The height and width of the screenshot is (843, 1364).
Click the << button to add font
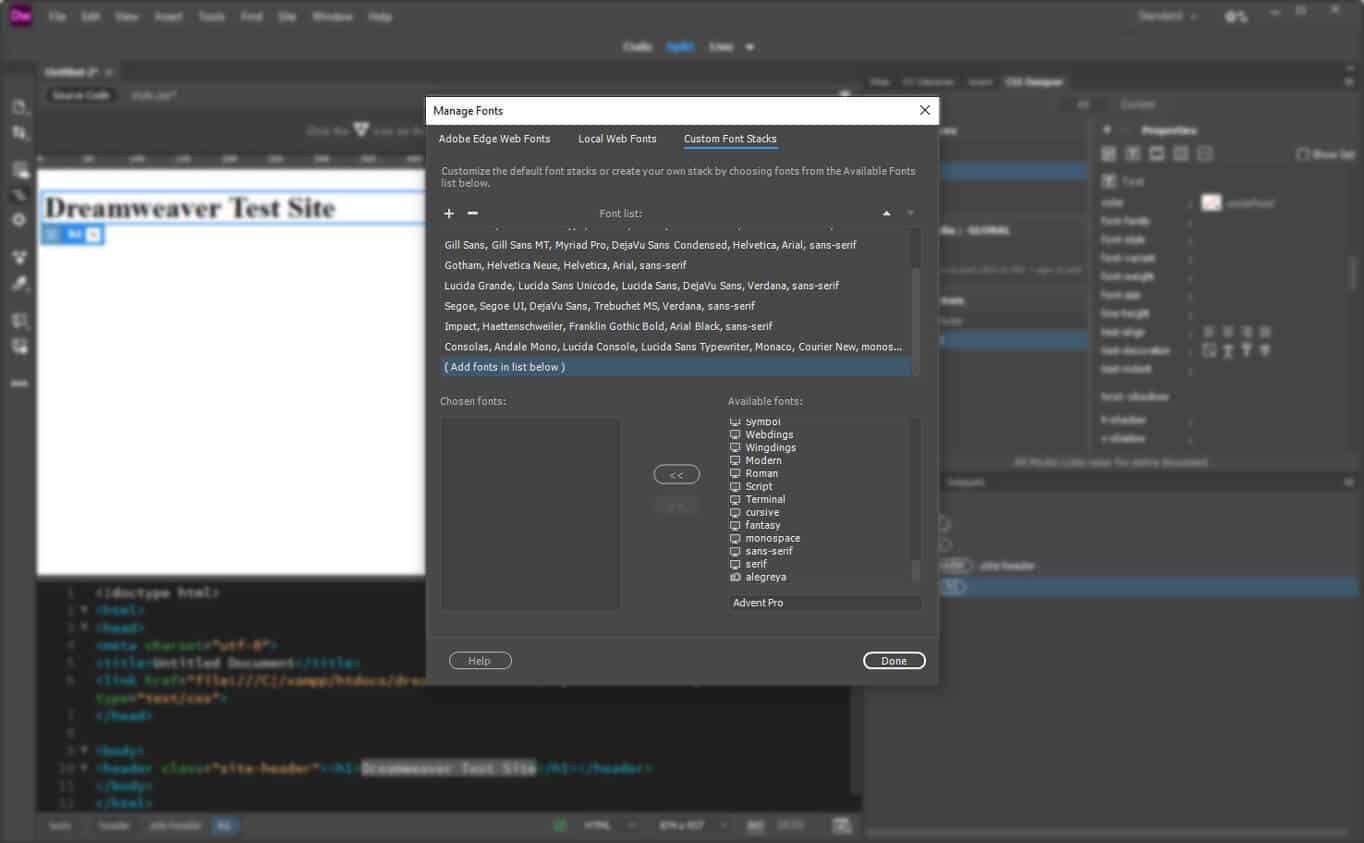pyautogui.click(x=676, y=475)
